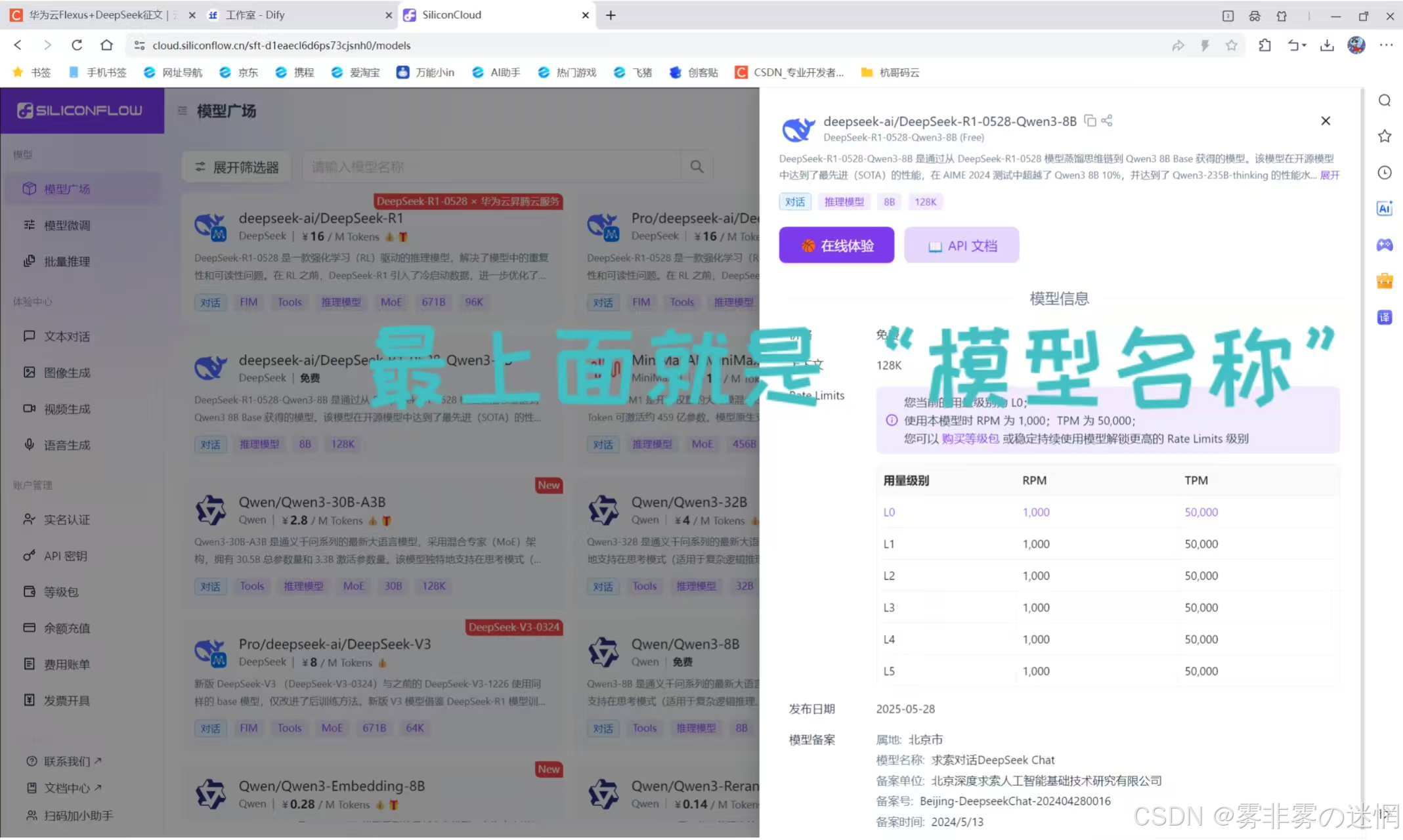Open the Qwen/Qwen3-32B model card
This screenshot has width=1403, height=840.
668,541
